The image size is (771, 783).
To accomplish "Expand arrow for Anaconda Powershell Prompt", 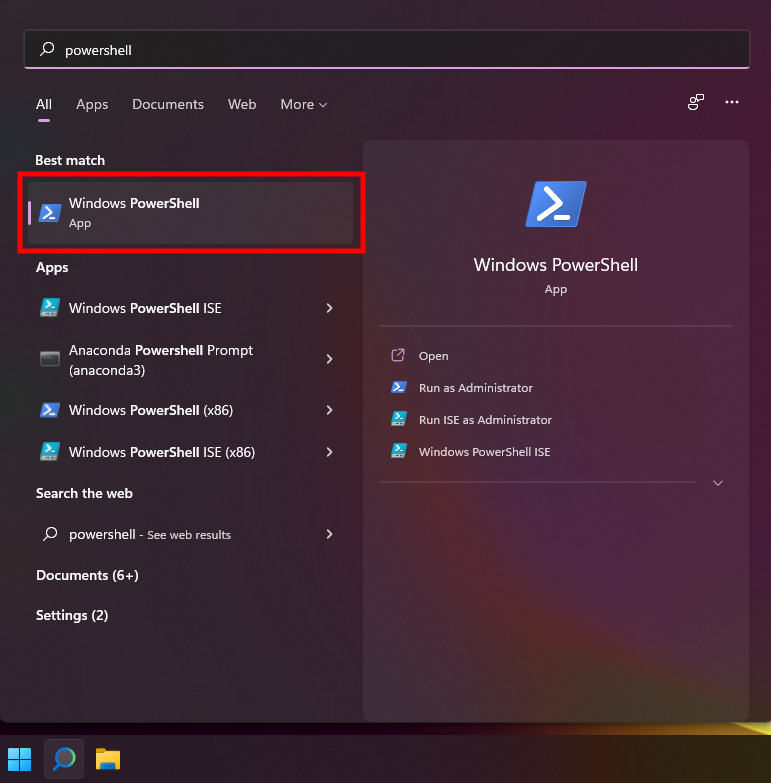I will 329,359.
